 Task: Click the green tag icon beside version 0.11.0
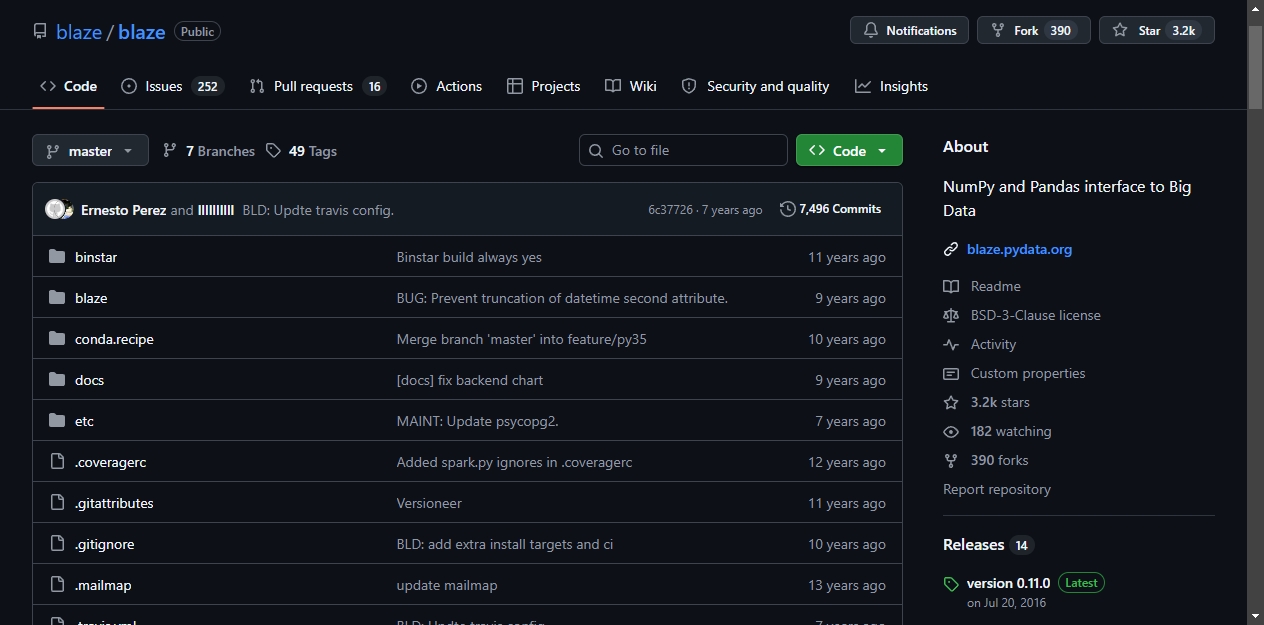[x=951, y=584]
